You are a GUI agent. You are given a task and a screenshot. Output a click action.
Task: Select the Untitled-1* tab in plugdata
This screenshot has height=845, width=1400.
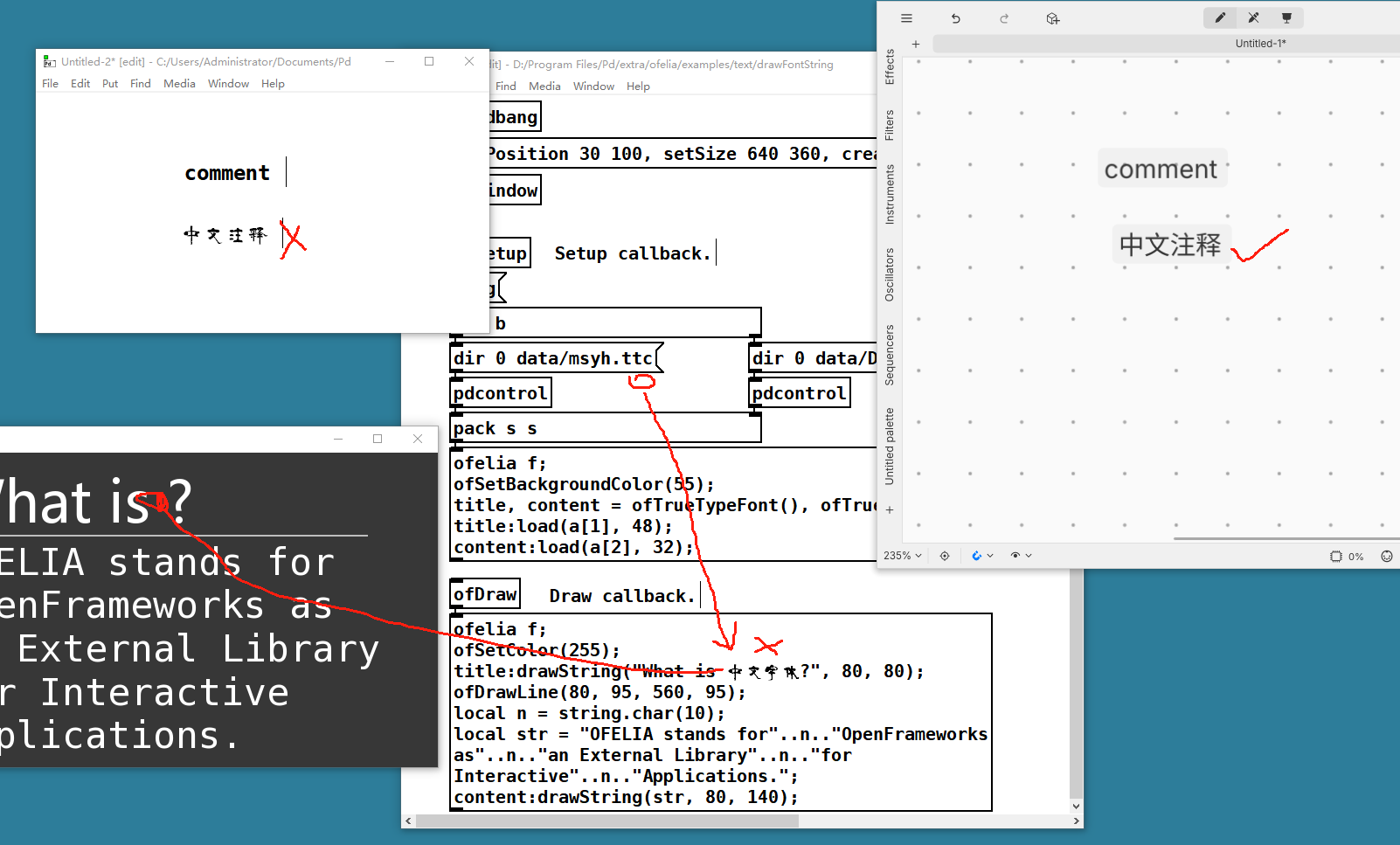click(x=1260, y=44)
